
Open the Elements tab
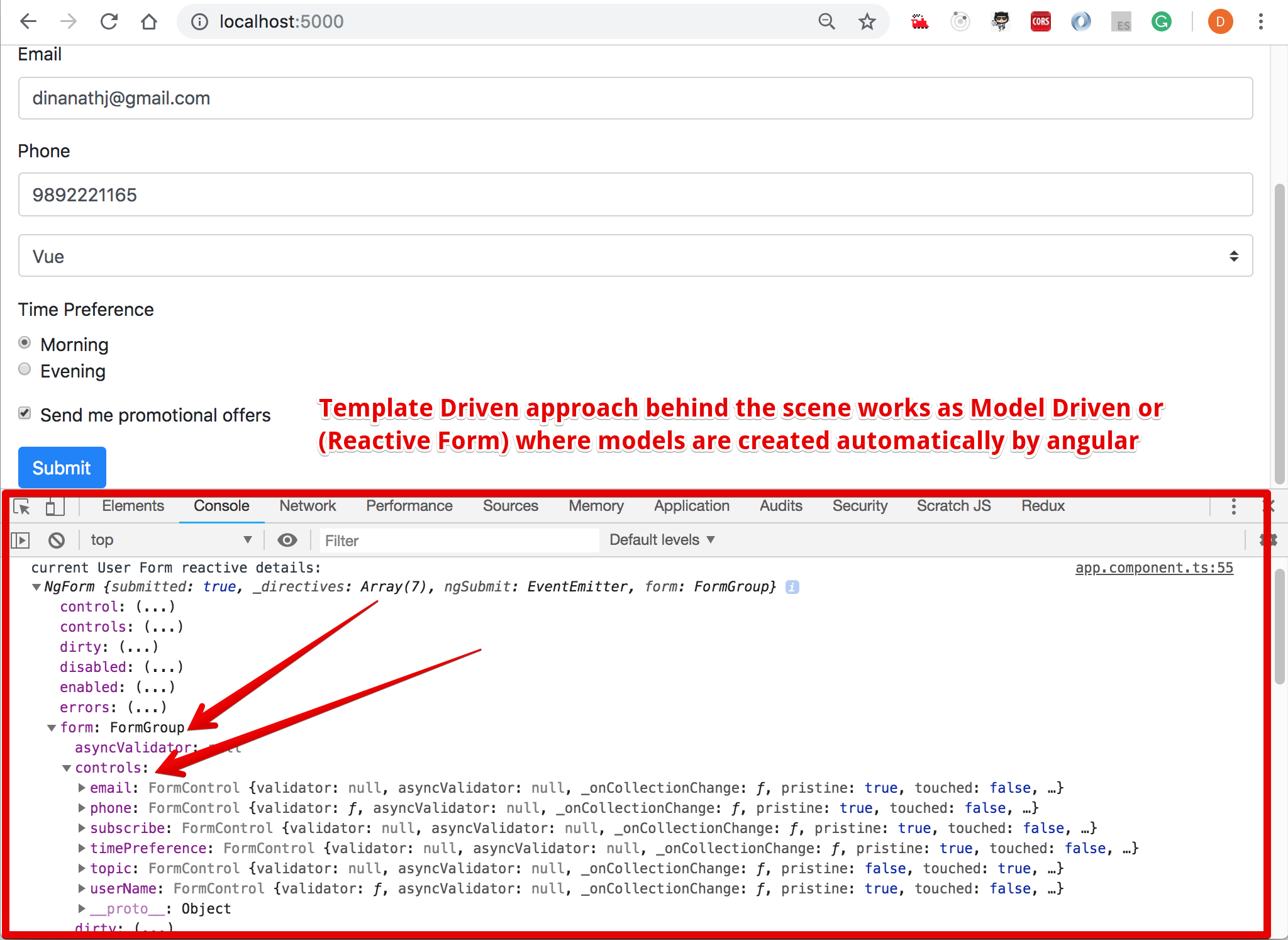(133, 506)
